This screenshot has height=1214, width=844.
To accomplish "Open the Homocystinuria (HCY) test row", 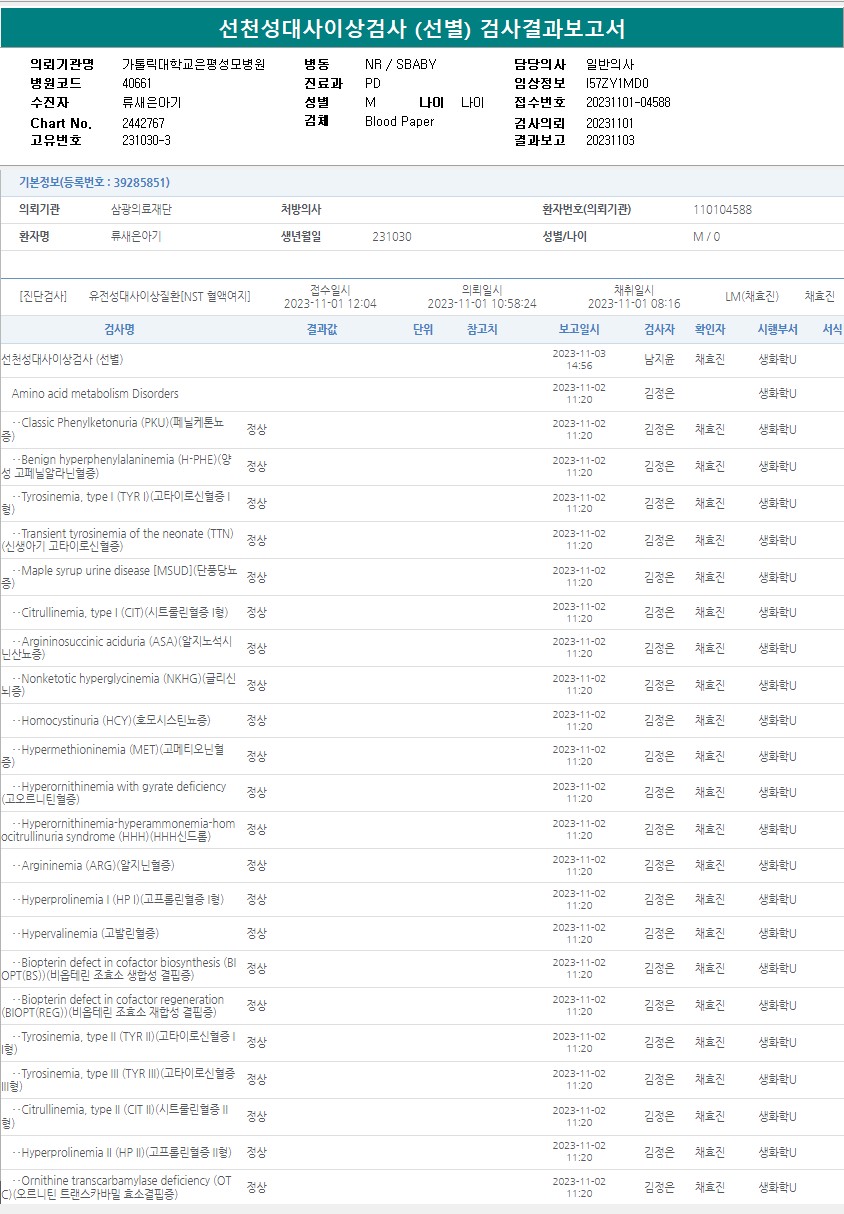I will tap(116, 720).
